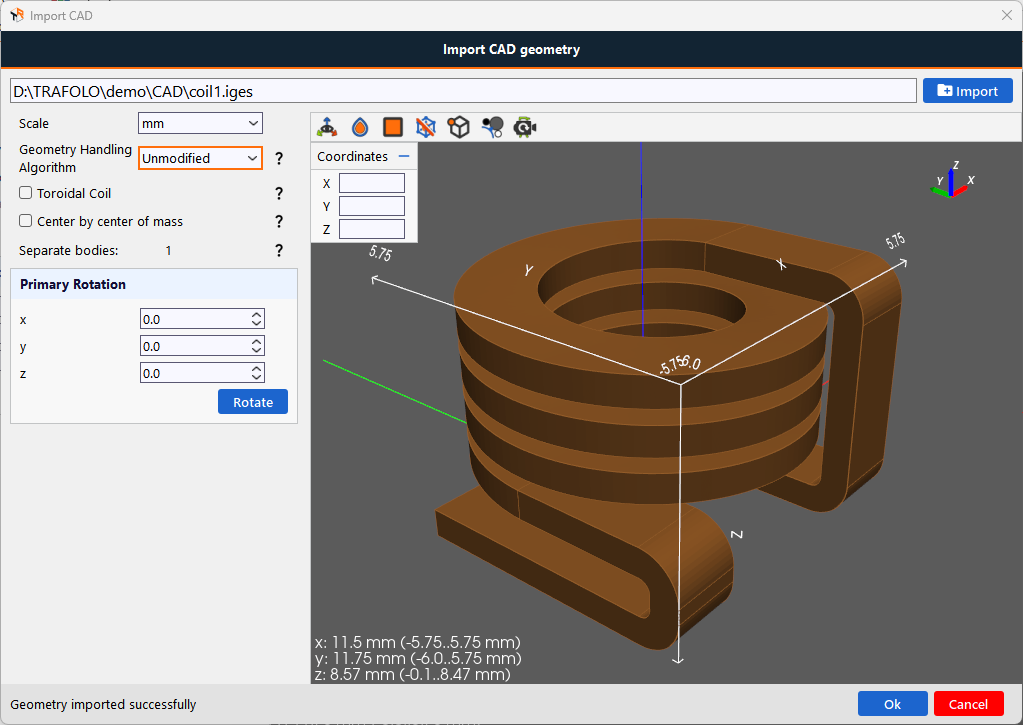Click the 'Separate bodies:' label

coord(69,251)
